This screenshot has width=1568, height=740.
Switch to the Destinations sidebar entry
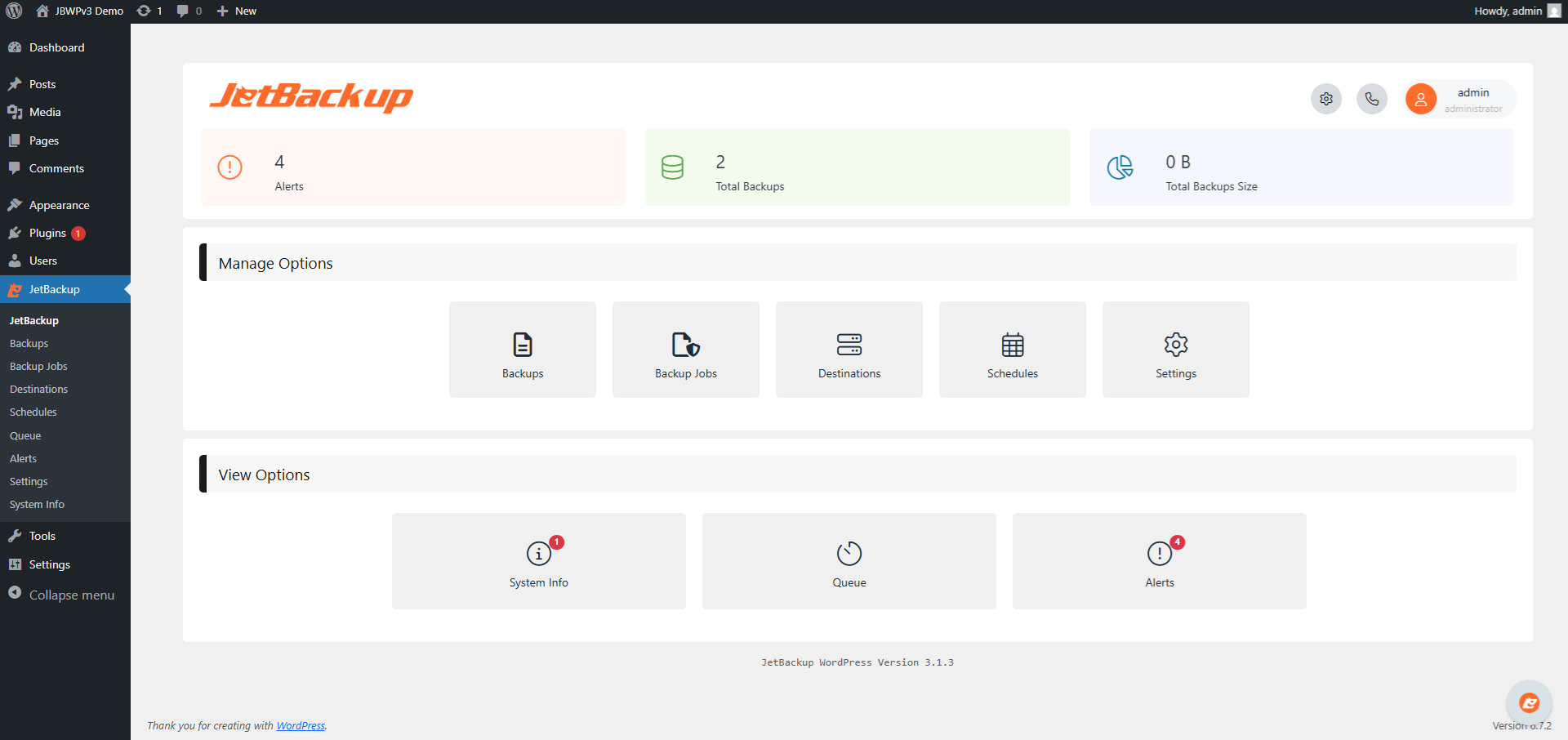click(38, 388)
